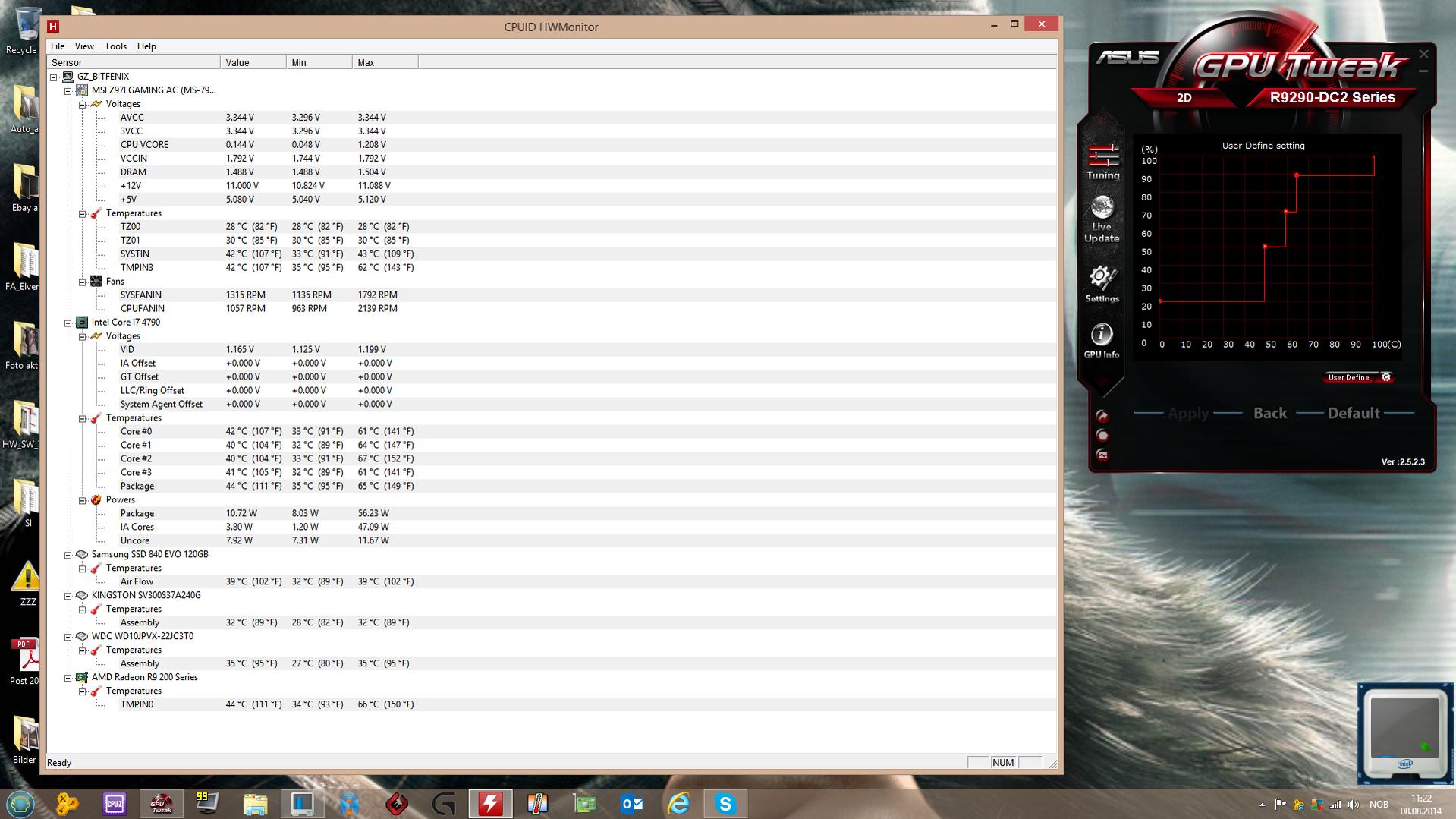This screenshot has width=1456, height=819.
Task: Click the HWMonitor window resize grip
Action: [x=1052, y=764]
